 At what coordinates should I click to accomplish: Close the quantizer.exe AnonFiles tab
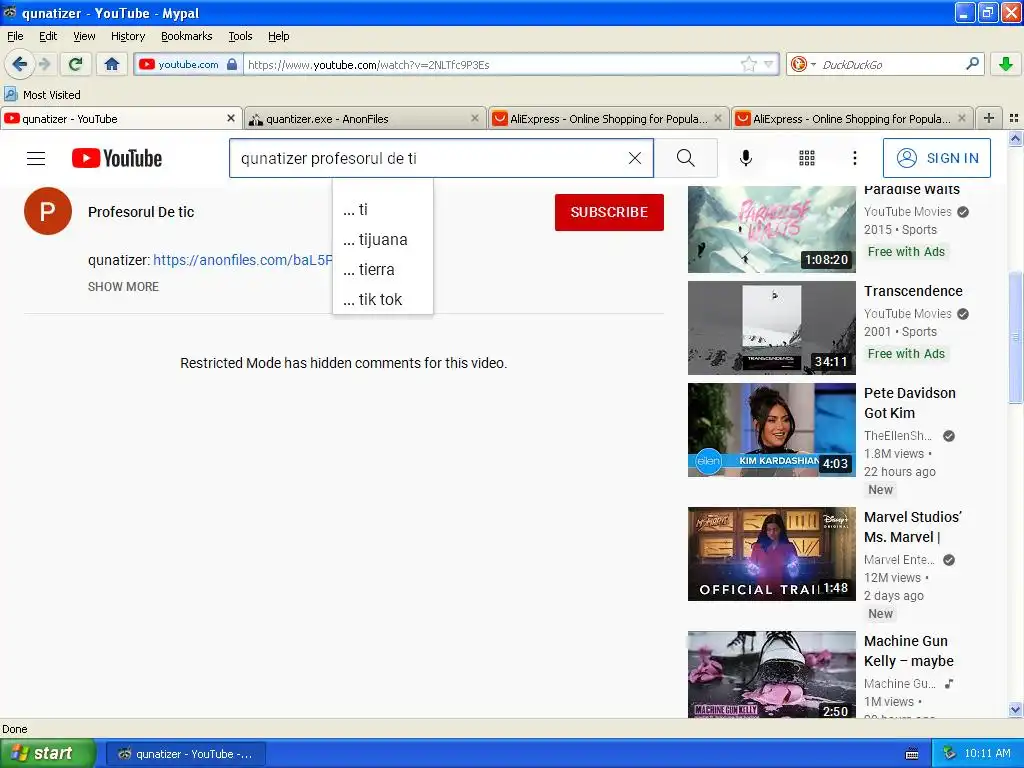pos(475,118)
